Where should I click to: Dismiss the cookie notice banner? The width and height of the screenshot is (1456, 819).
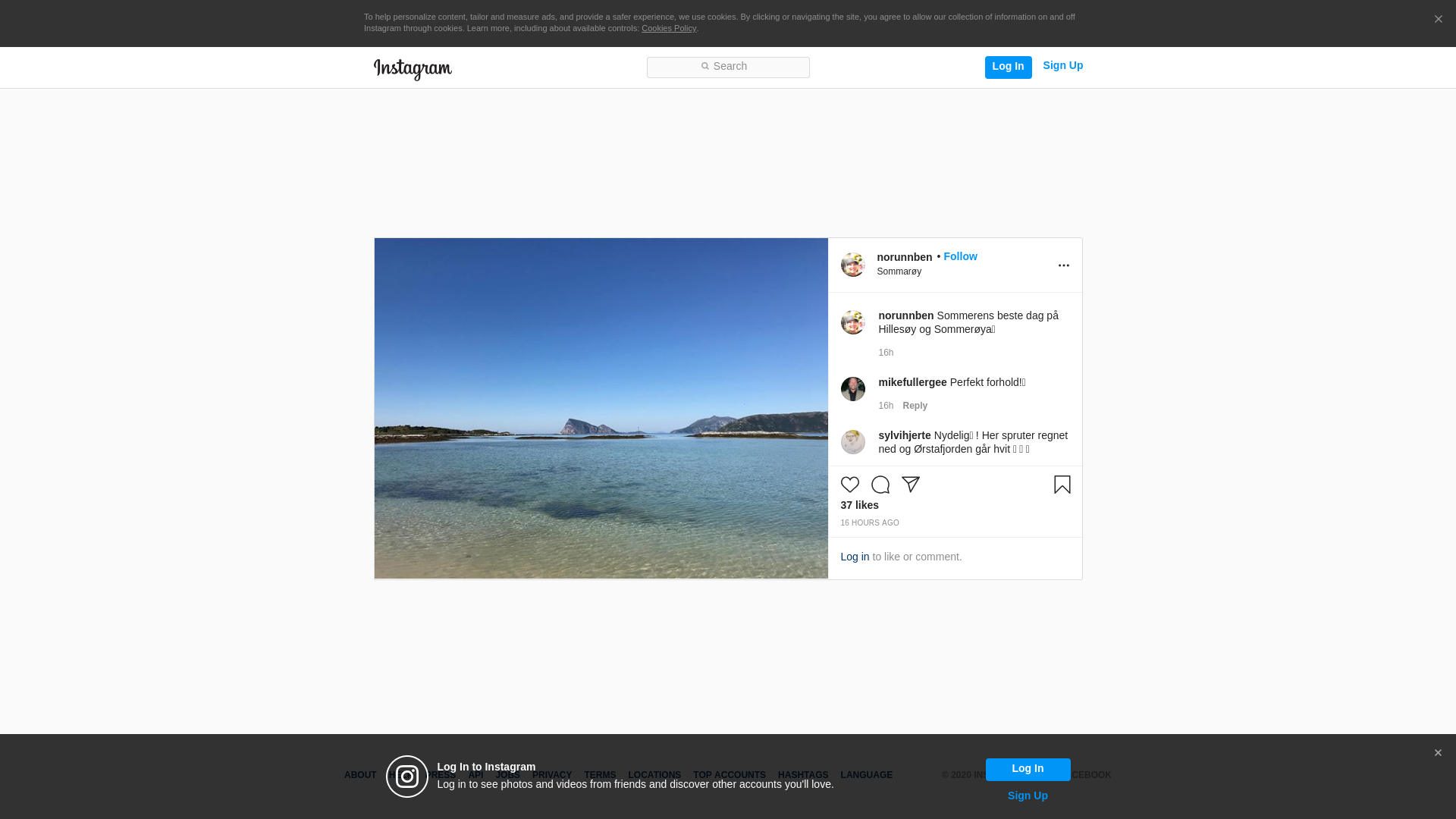point(1438,20)
